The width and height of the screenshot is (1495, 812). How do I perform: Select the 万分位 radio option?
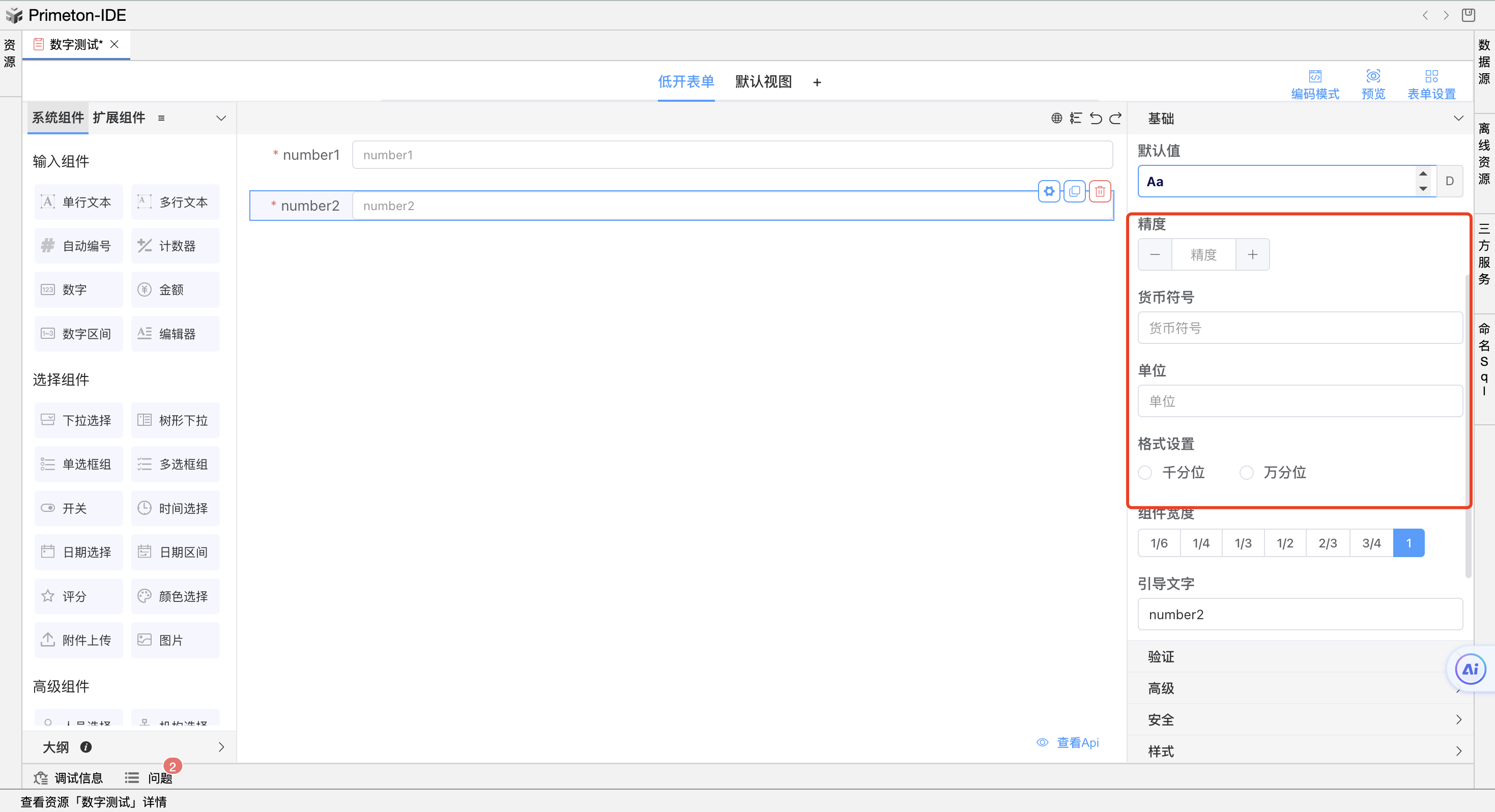click(x=1246, y=473)
